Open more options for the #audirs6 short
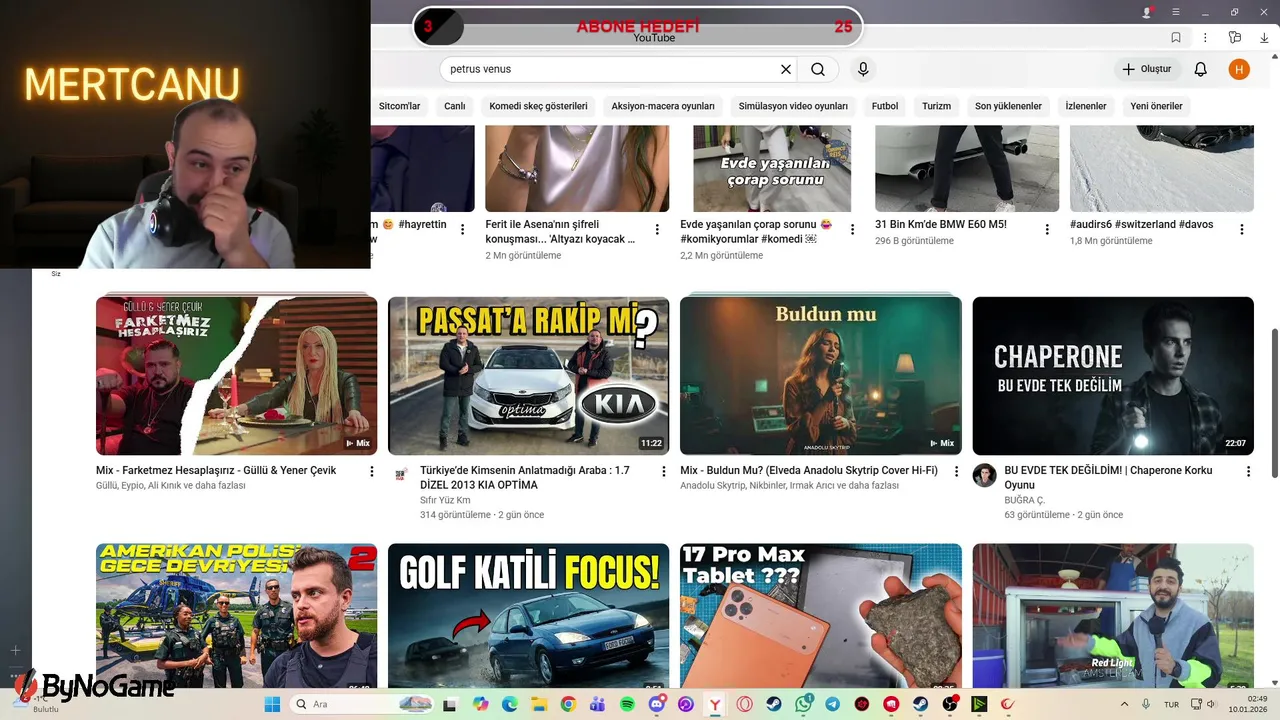 (1242, 229)
